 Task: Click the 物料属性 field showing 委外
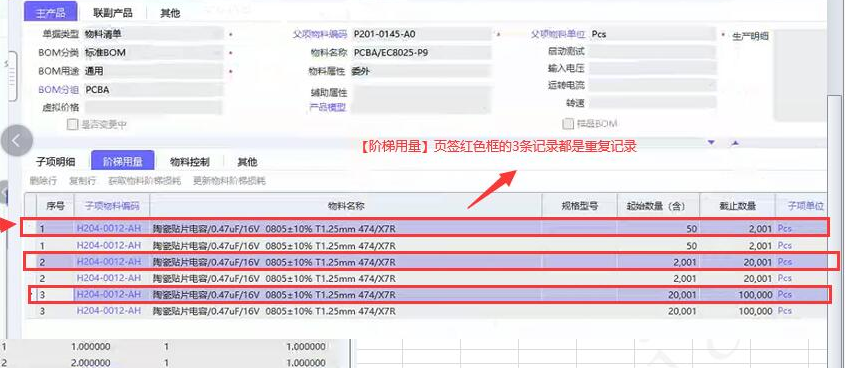point(421,71)
